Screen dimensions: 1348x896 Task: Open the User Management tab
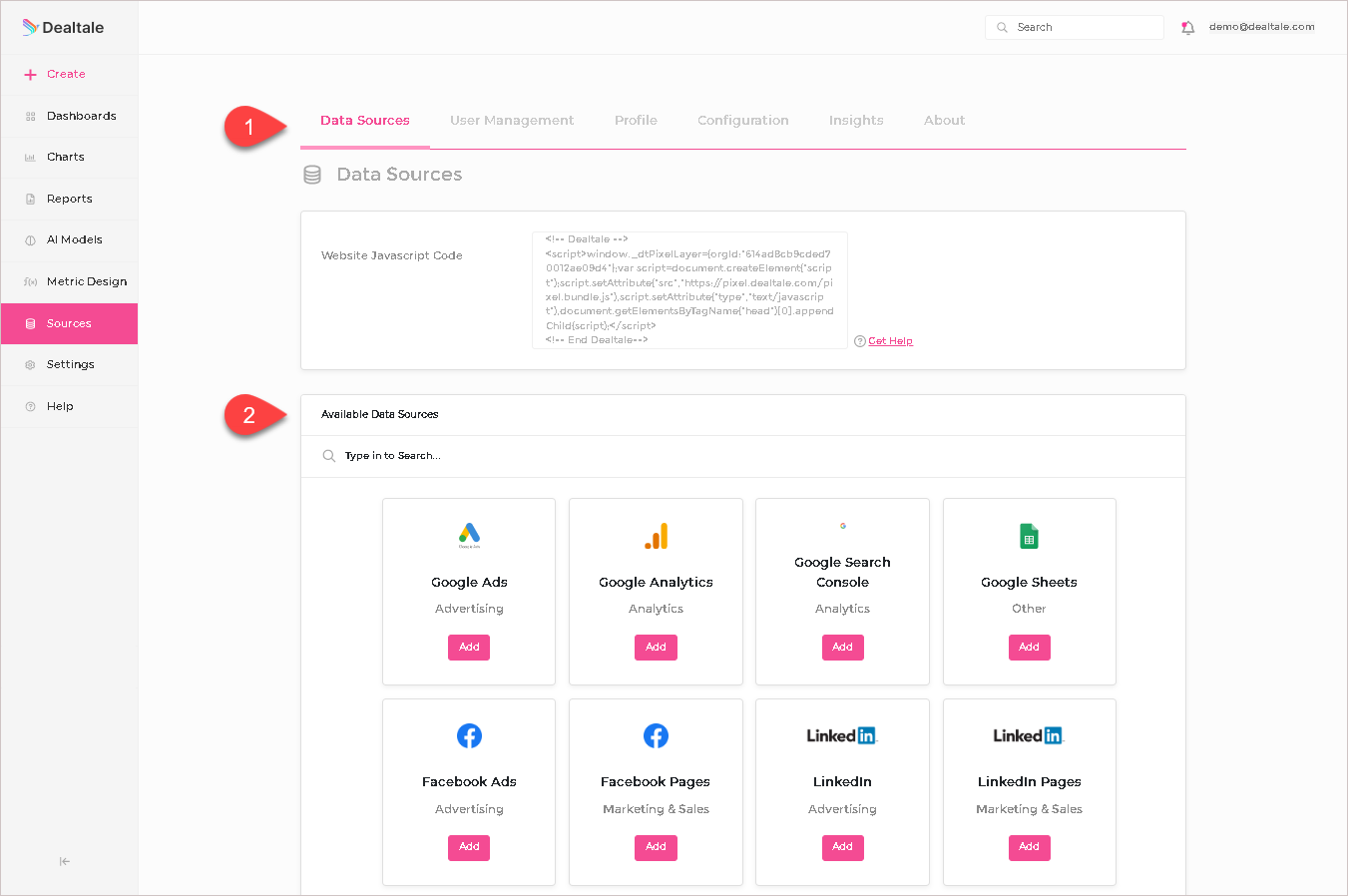click(512, 121)
